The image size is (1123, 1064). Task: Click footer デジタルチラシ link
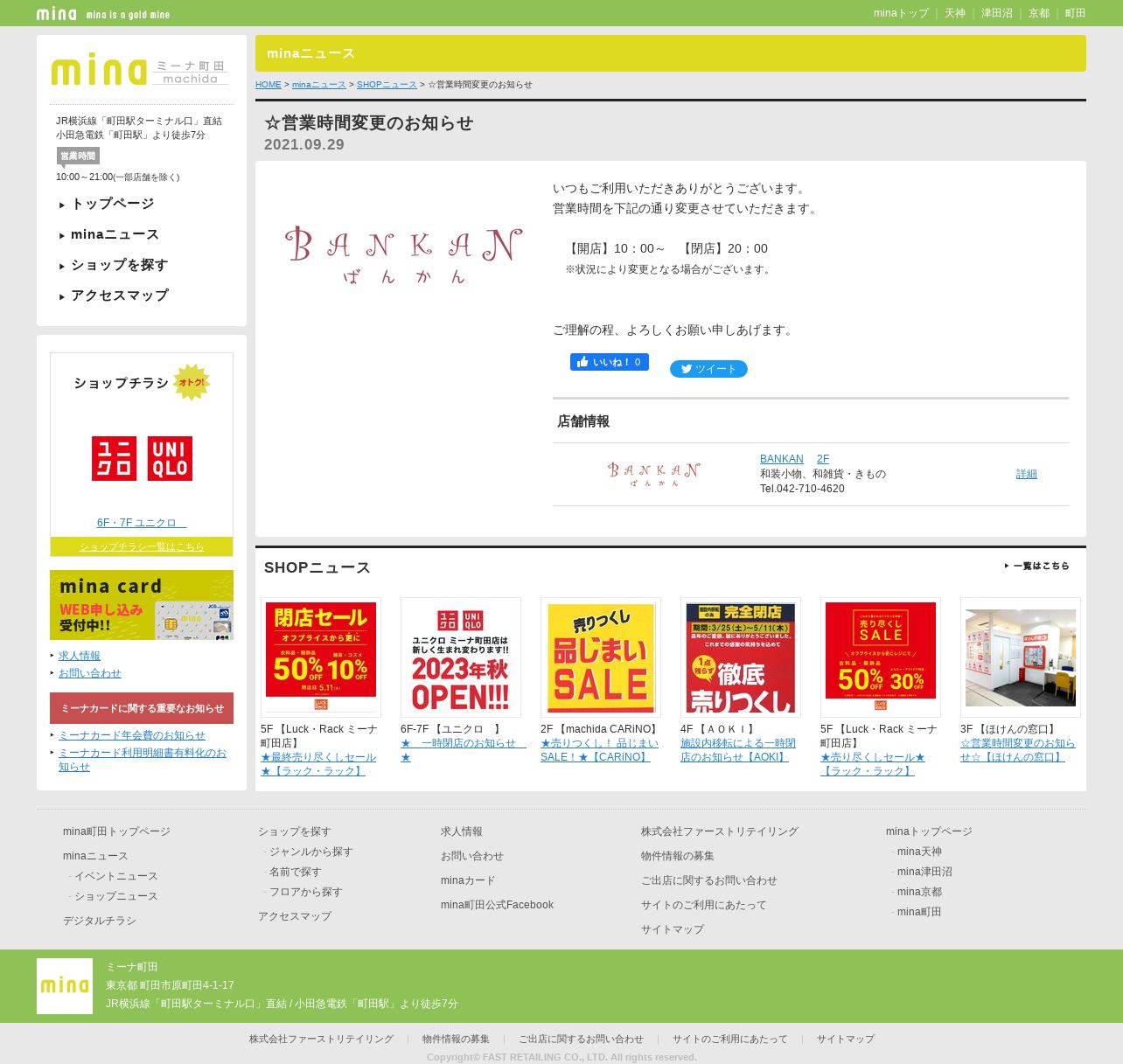[100, 921]
